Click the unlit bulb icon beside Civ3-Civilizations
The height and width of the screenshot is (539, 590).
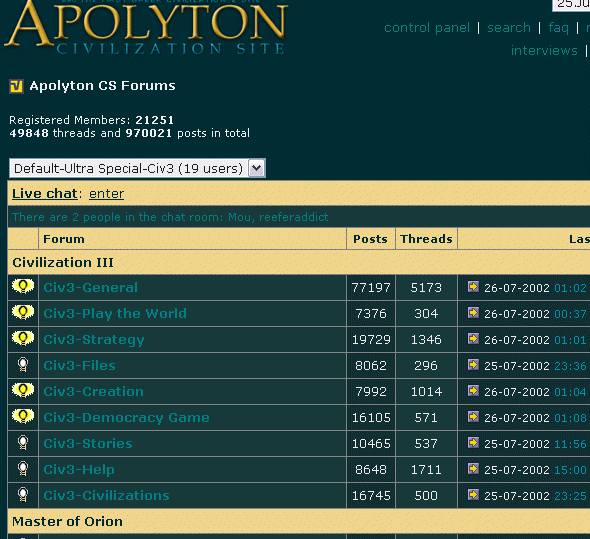click(x=23, y=495)
